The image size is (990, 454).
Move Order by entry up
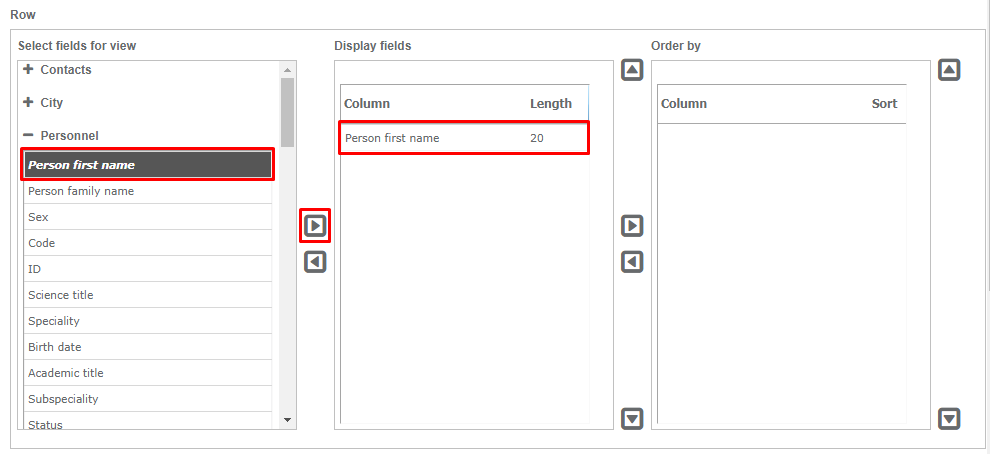[x=949, y=71]
